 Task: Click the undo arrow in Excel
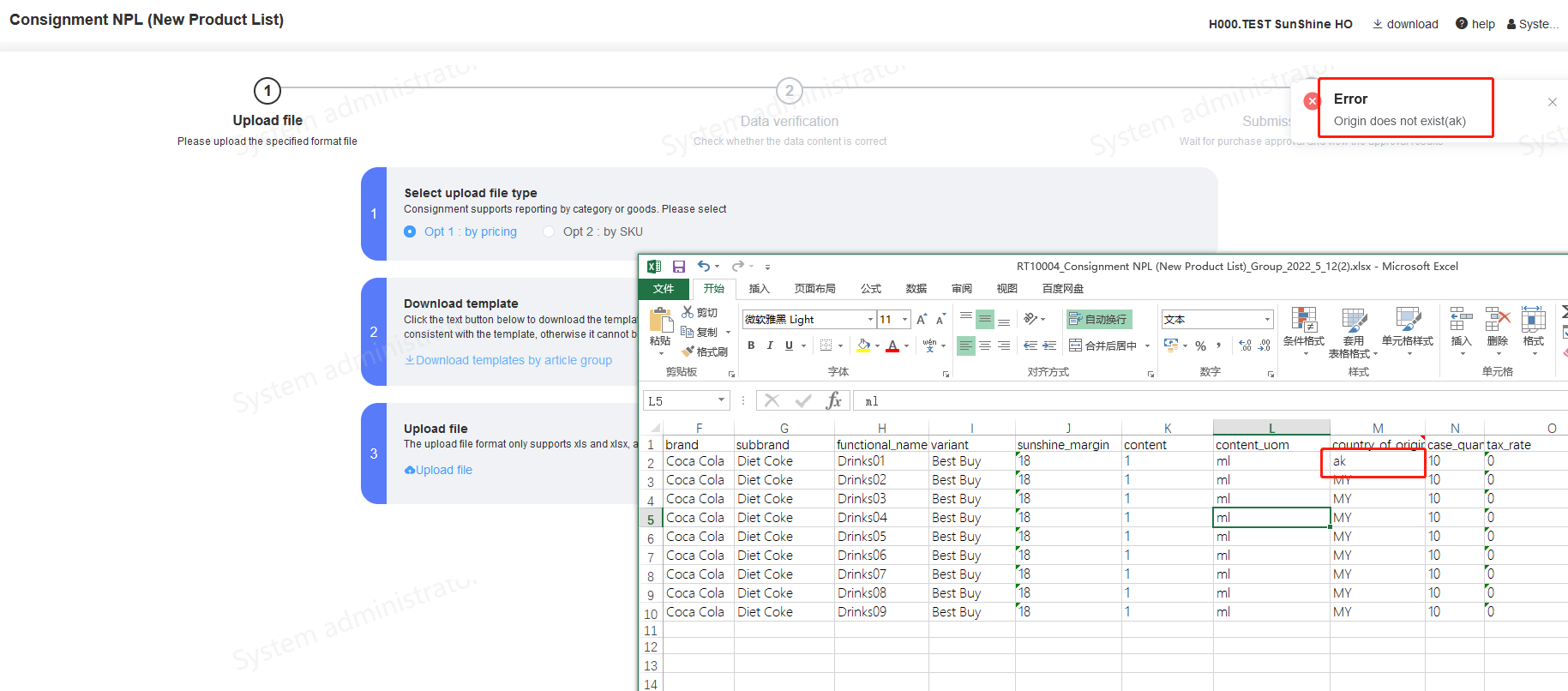tap(703, 267)
